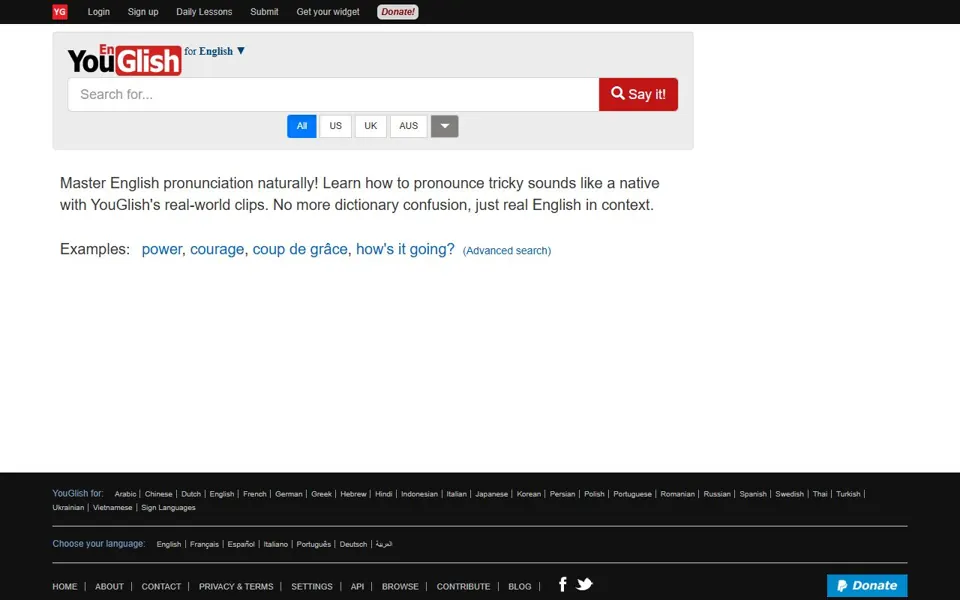Open YouGlish for Turkish

(849, 494)
